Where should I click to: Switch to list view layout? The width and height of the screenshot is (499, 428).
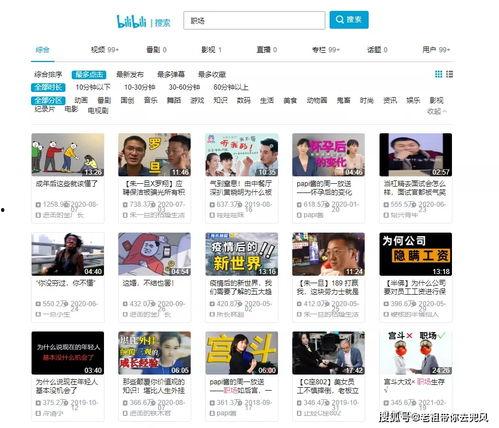click(449, 74)
